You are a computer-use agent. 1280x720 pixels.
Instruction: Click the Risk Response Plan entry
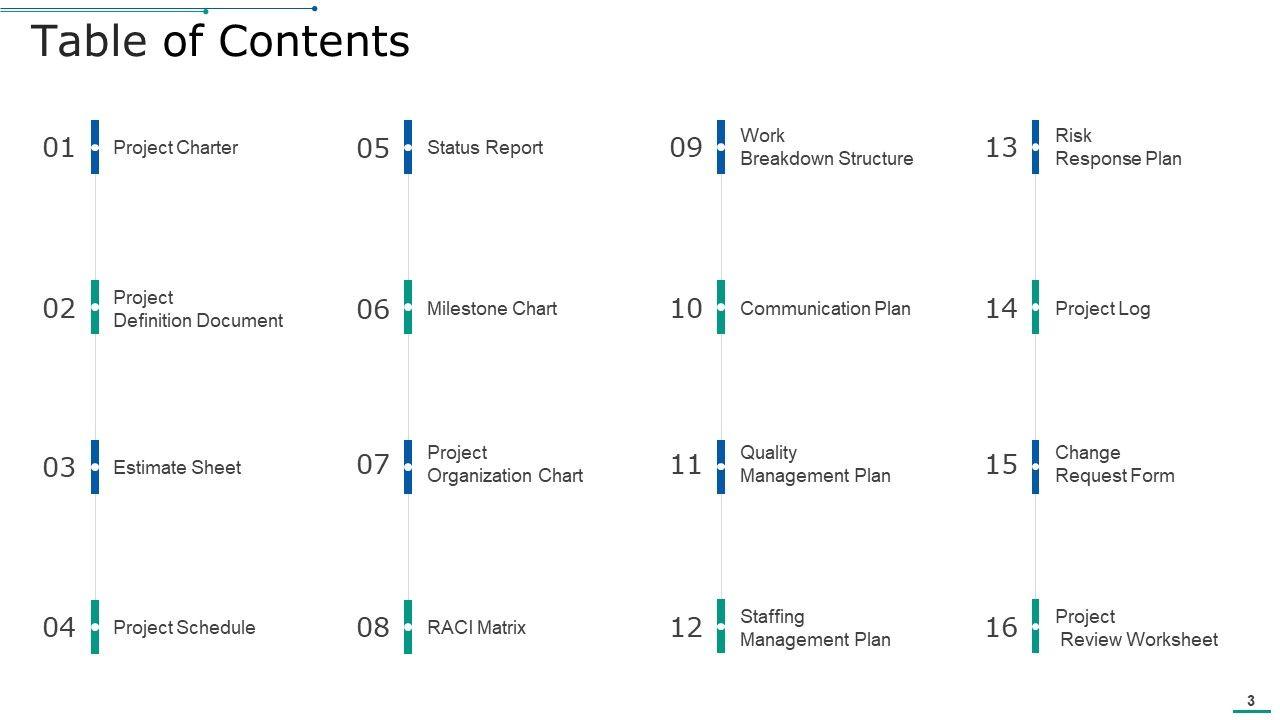(1117, 148)
